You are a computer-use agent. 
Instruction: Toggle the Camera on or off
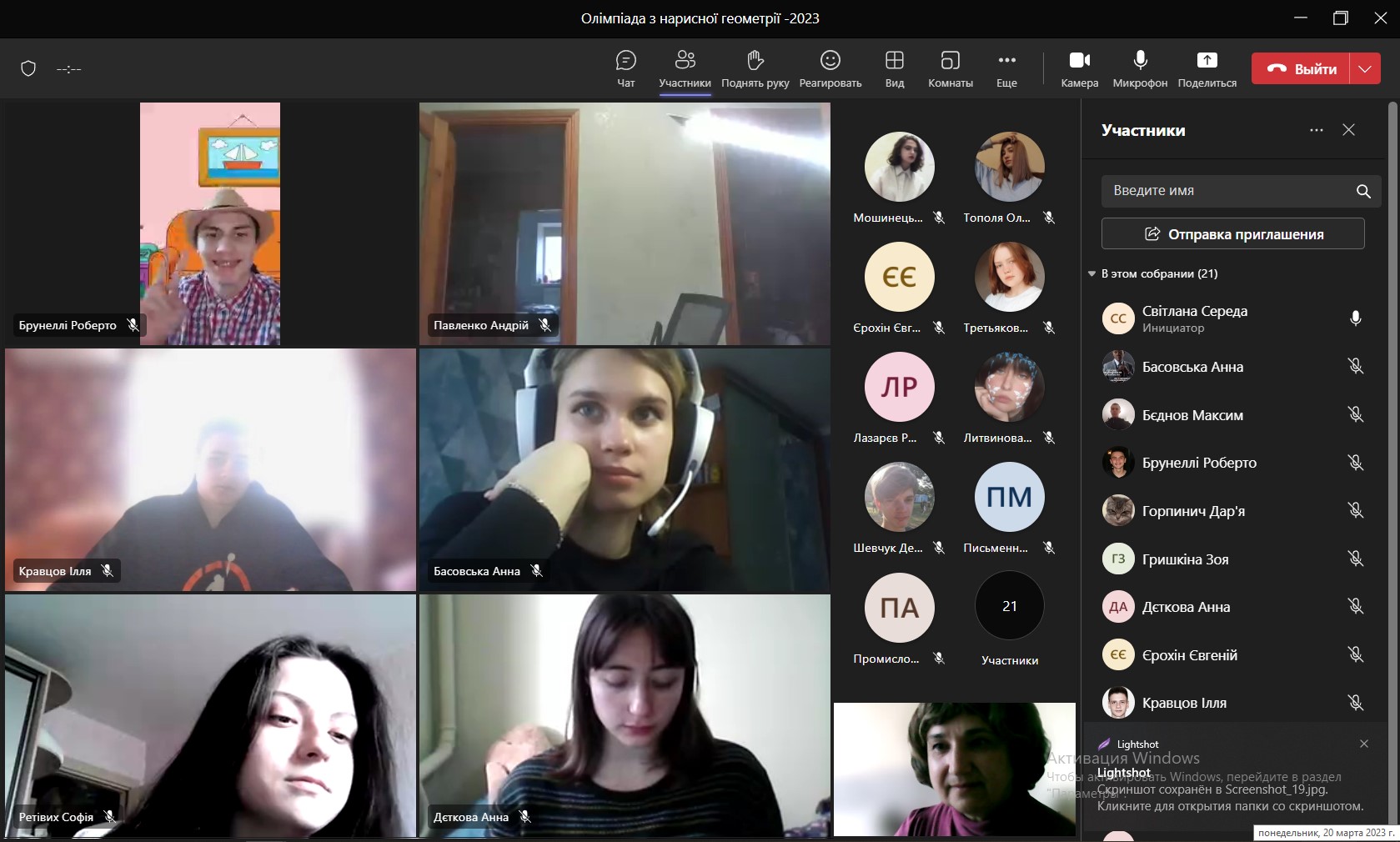[x=1080, y=60]
